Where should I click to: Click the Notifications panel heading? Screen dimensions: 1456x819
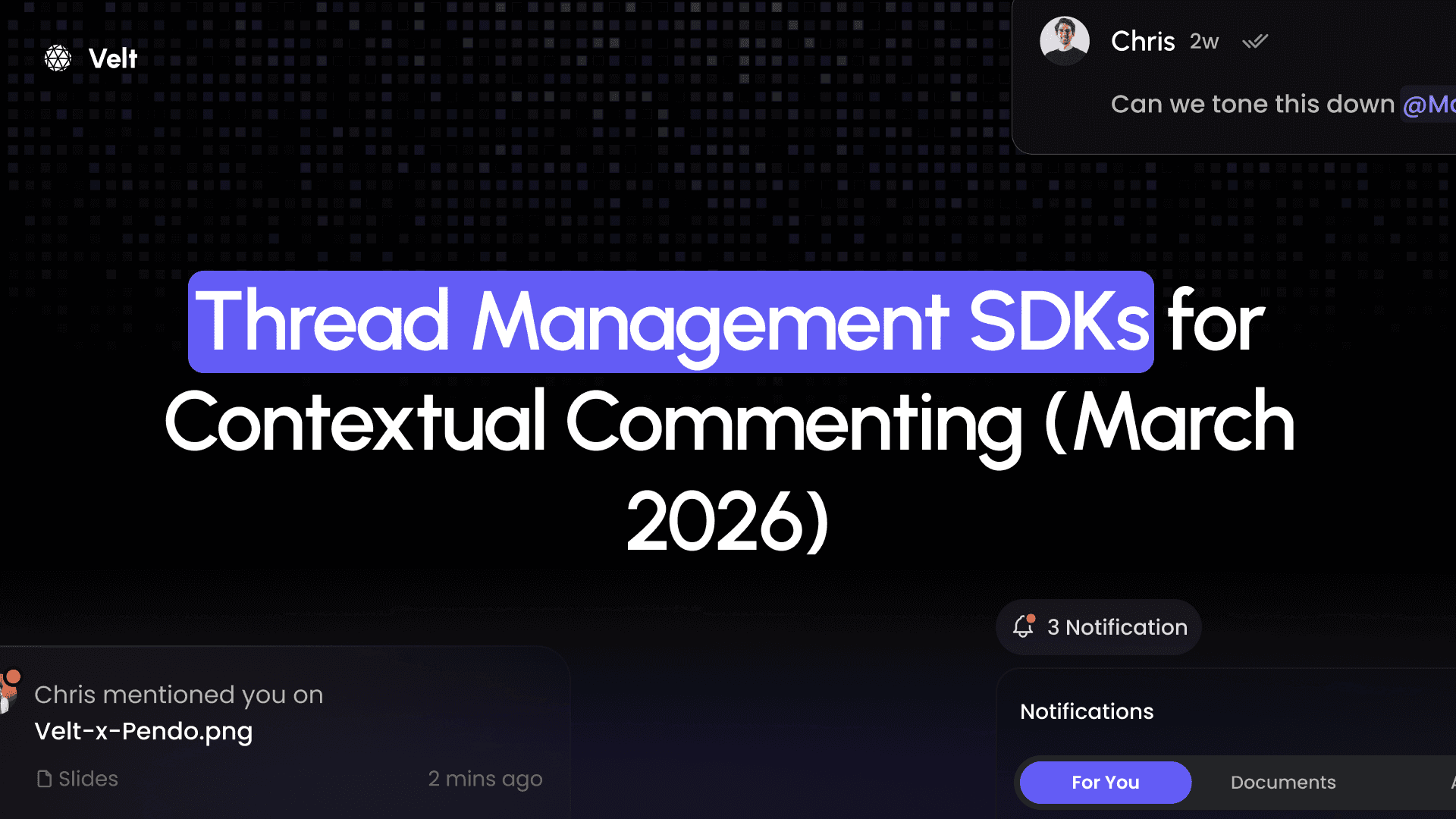[1086, 711]
